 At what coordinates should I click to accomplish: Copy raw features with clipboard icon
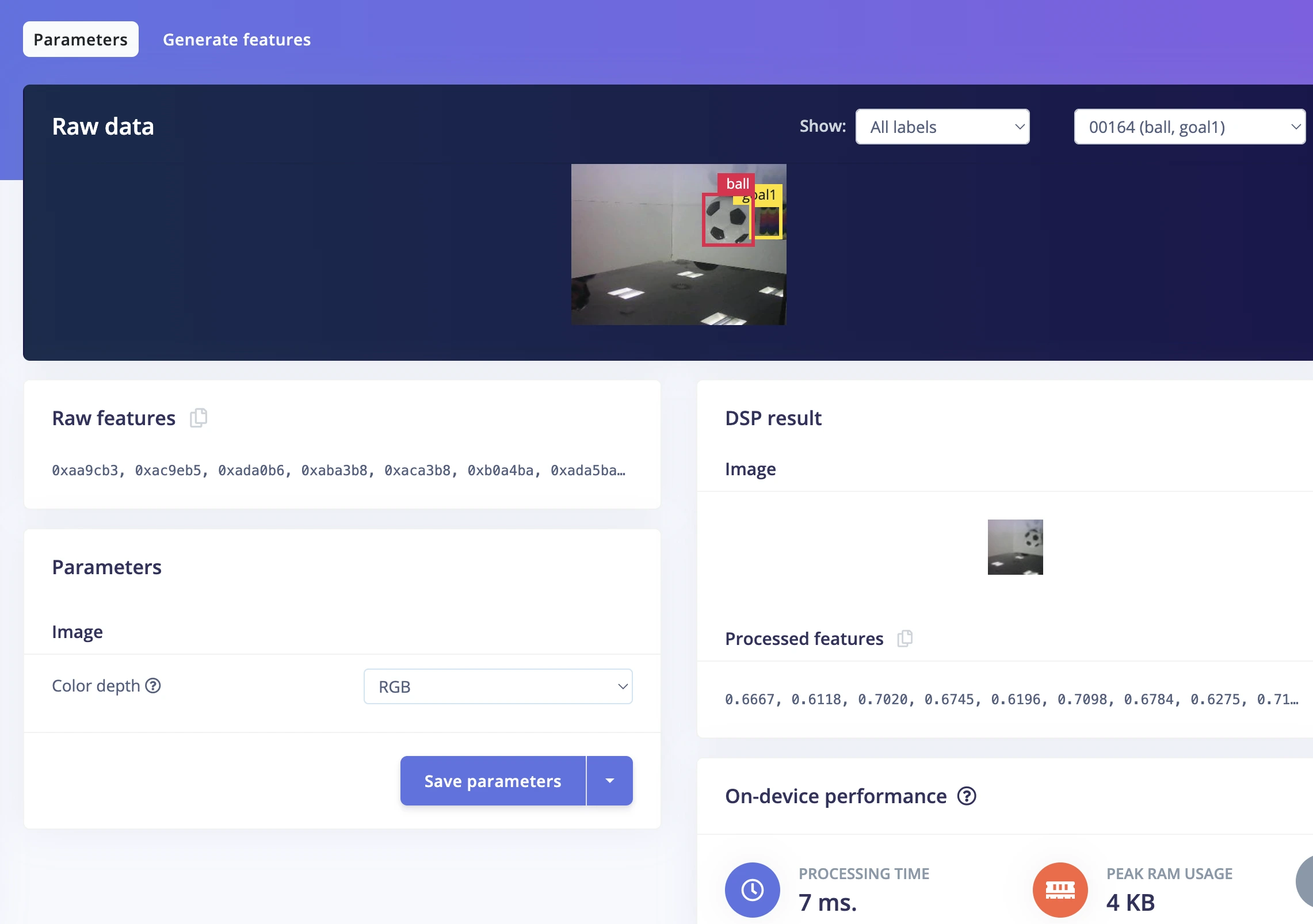tap(199, 418)
